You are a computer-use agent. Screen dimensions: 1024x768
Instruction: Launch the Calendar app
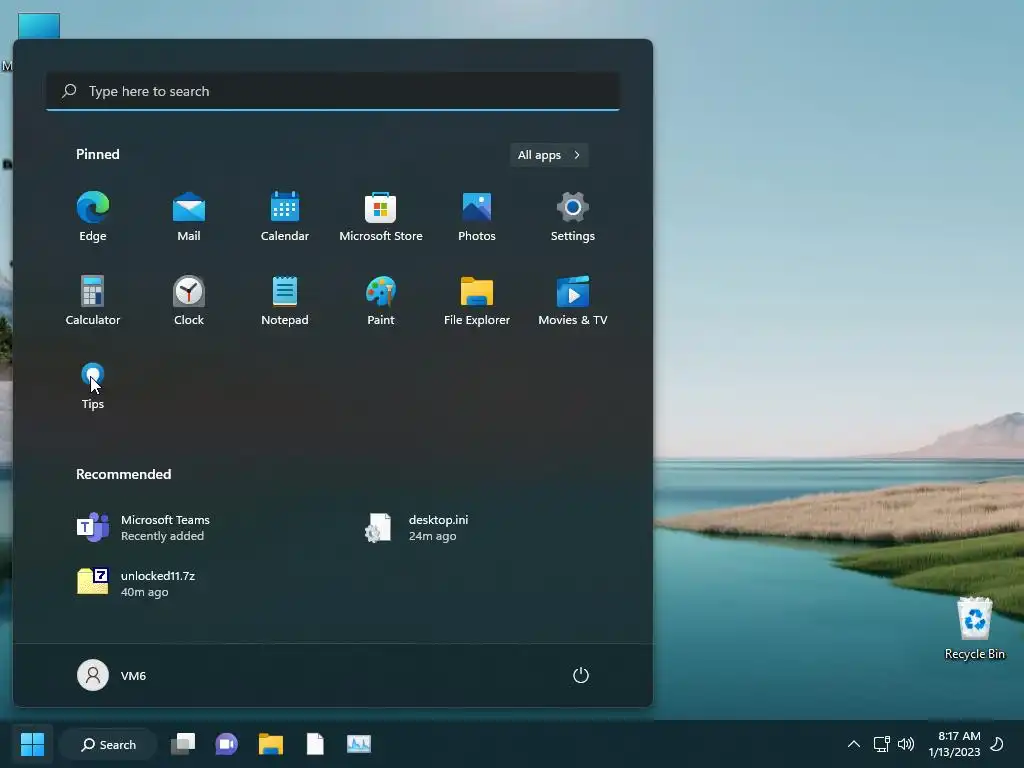tap(285, 217)
